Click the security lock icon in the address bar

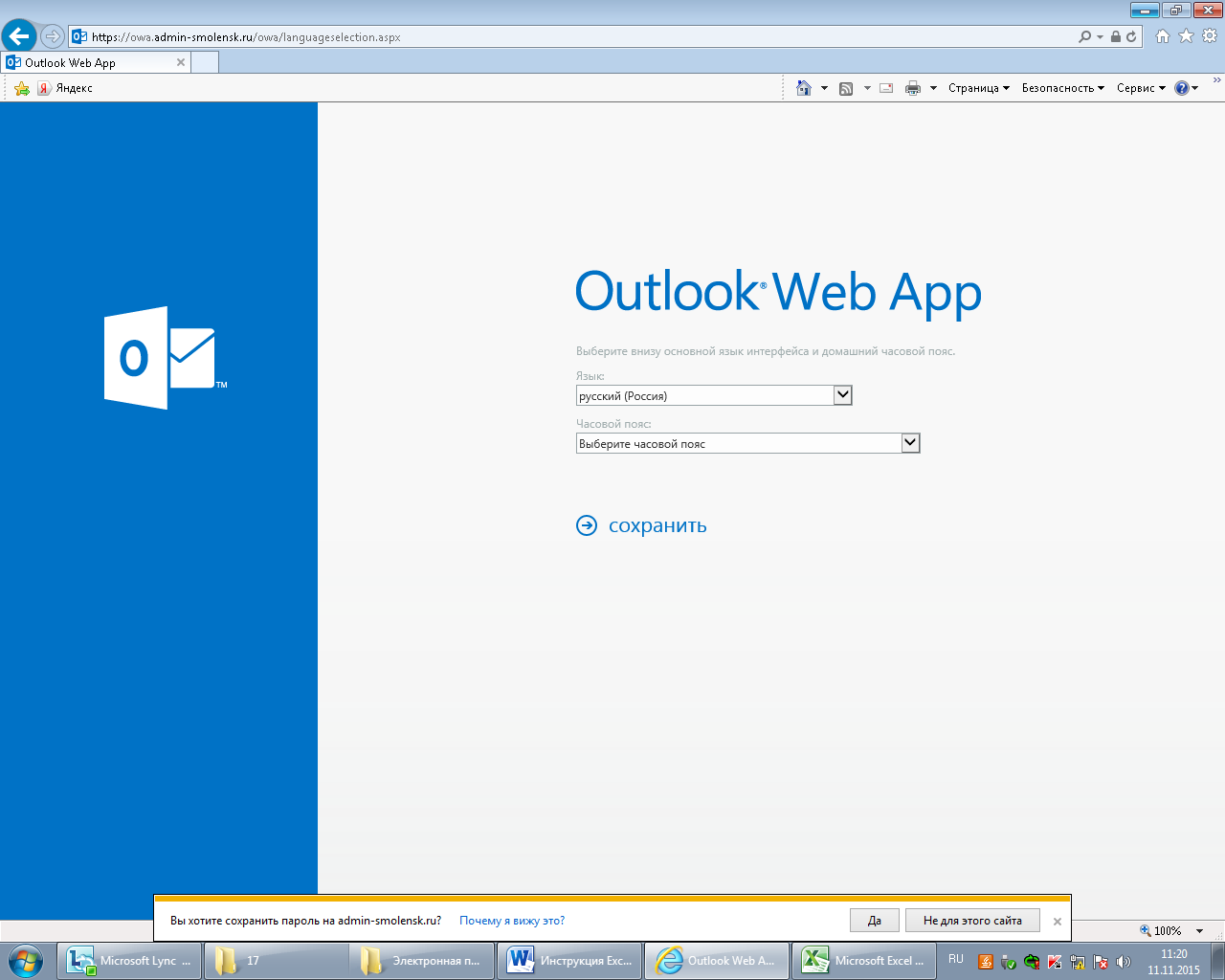coord(1116,36)
